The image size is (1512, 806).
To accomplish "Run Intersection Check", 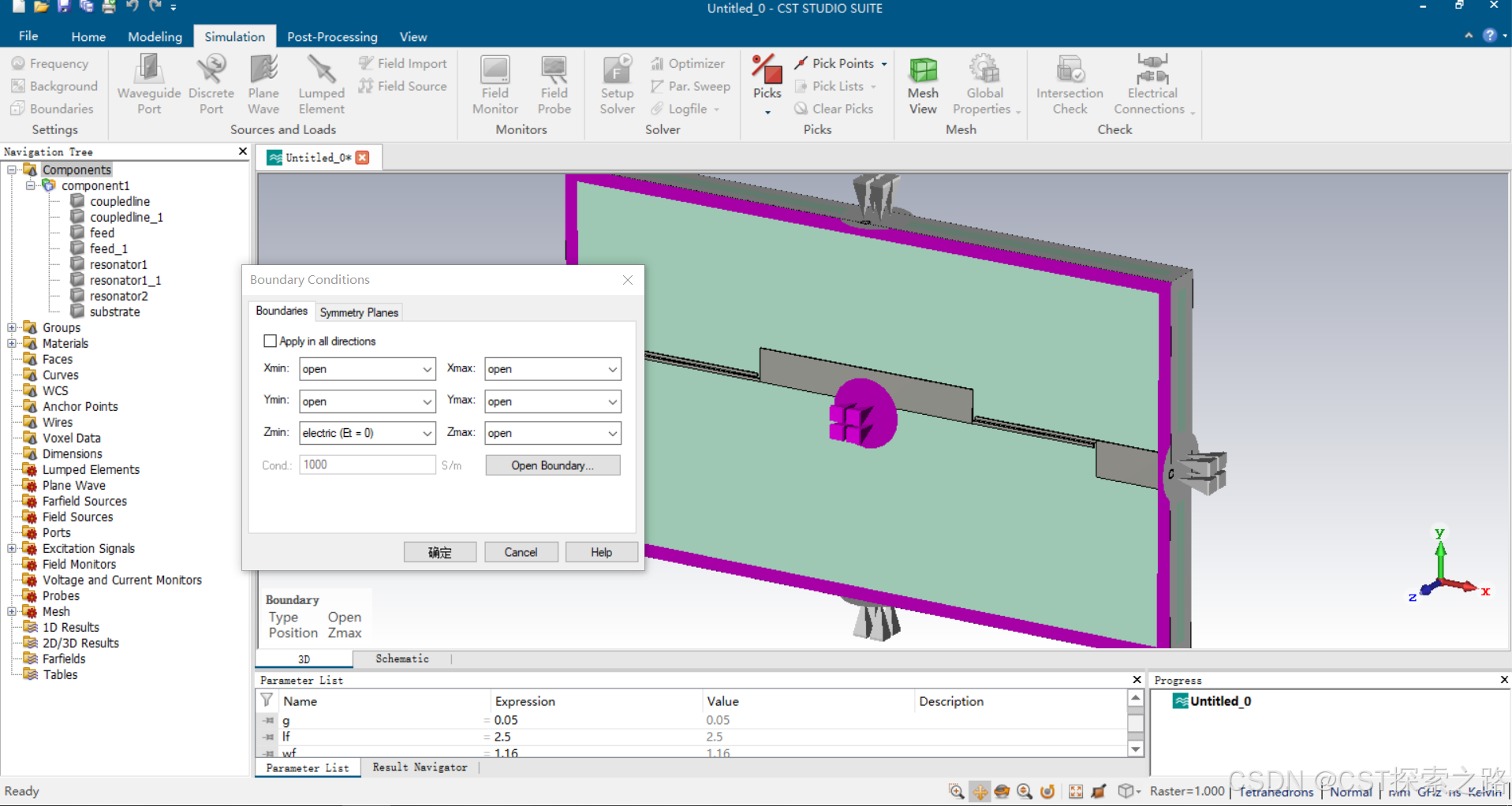I will pyautogui.click(x=1070, y=84).
